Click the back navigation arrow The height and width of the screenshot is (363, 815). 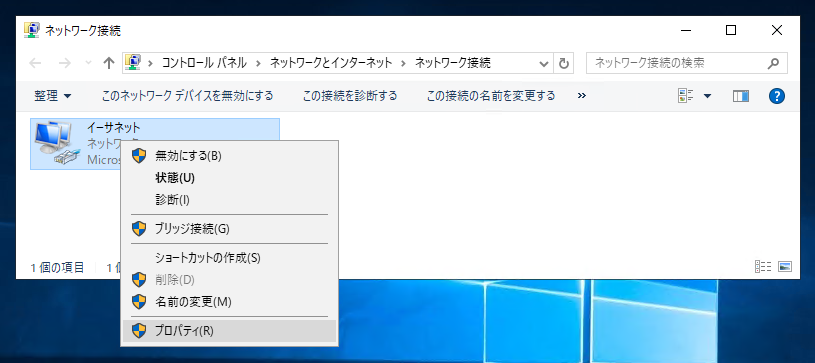[x=35, y=63]
